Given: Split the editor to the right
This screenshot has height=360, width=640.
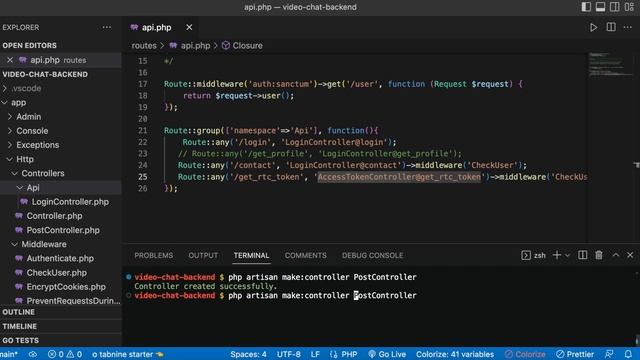Looking at the screenshot, I should coord(611,27).
